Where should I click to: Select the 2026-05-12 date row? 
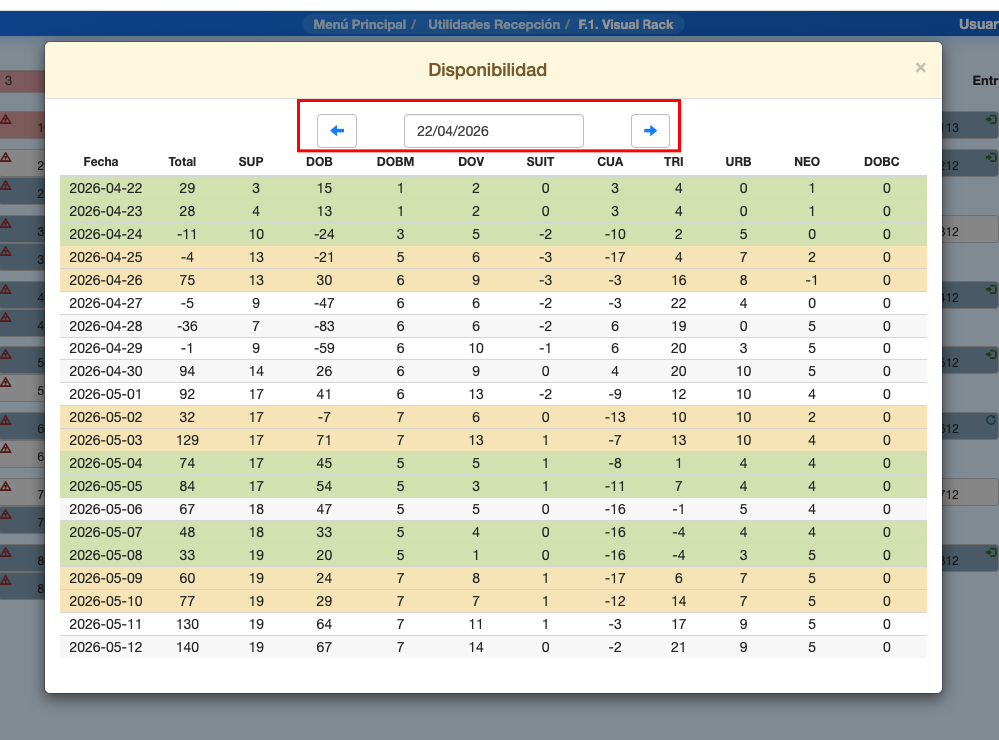[106, 647]
